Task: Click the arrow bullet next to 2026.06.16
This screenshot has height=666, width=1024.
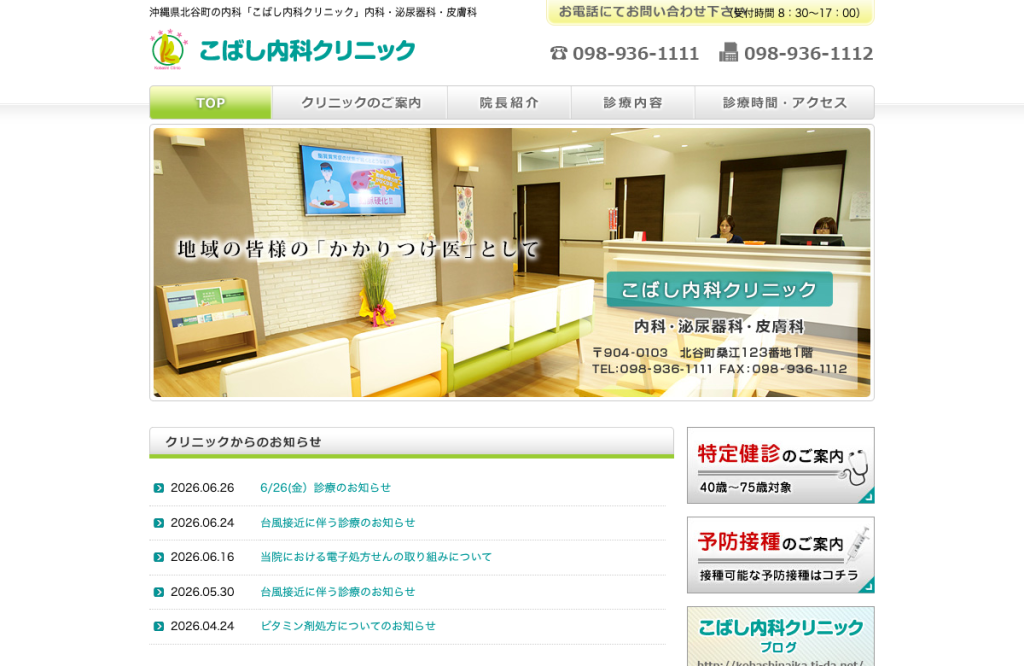Action: pos(159,557)
